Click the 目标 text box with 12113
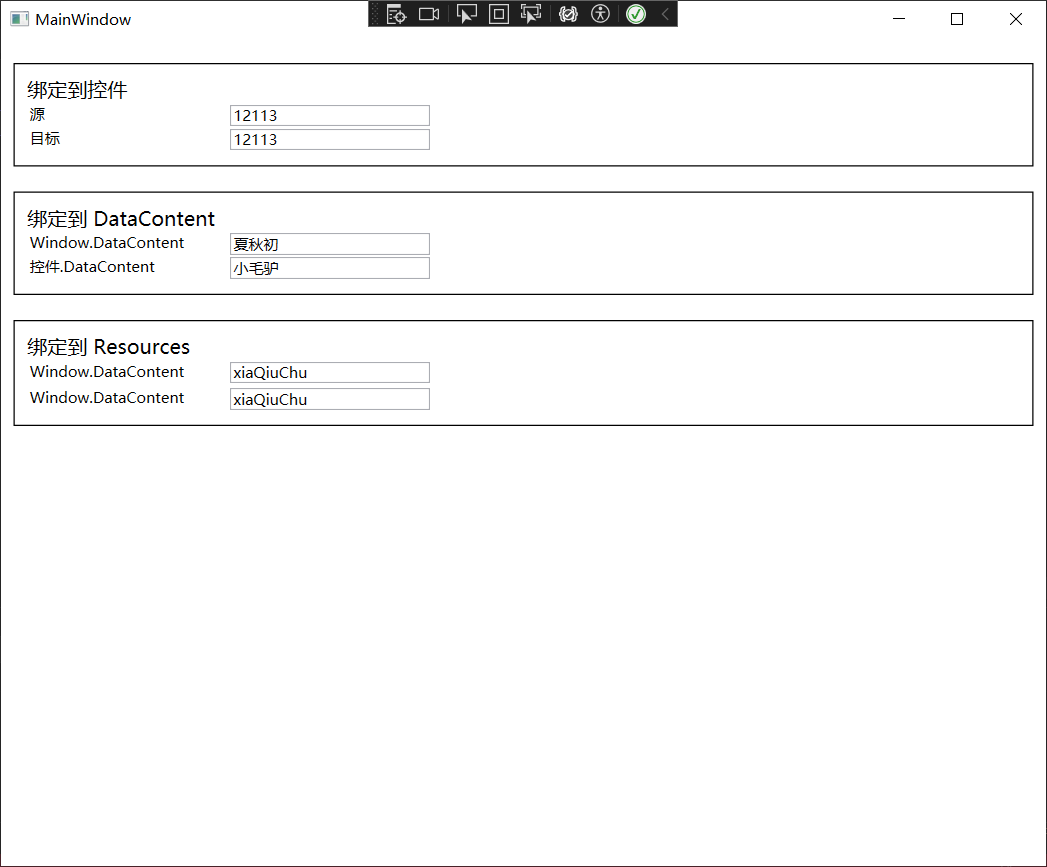Viewport: 1047px width, 867px height. click(330, 140)
